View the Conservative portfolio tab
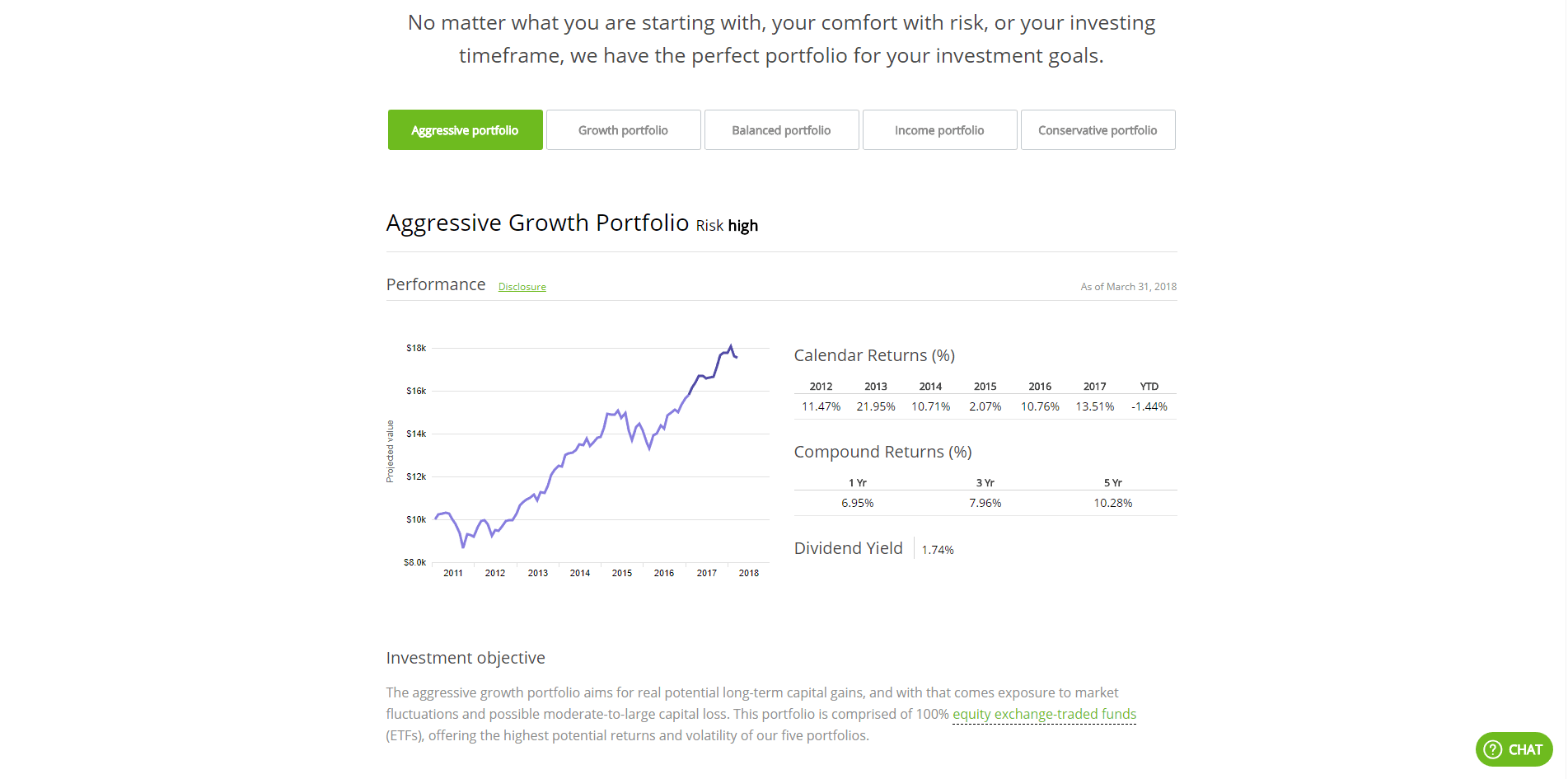The width and height of the screenshot is (1568, 779). click(1098, 130)
